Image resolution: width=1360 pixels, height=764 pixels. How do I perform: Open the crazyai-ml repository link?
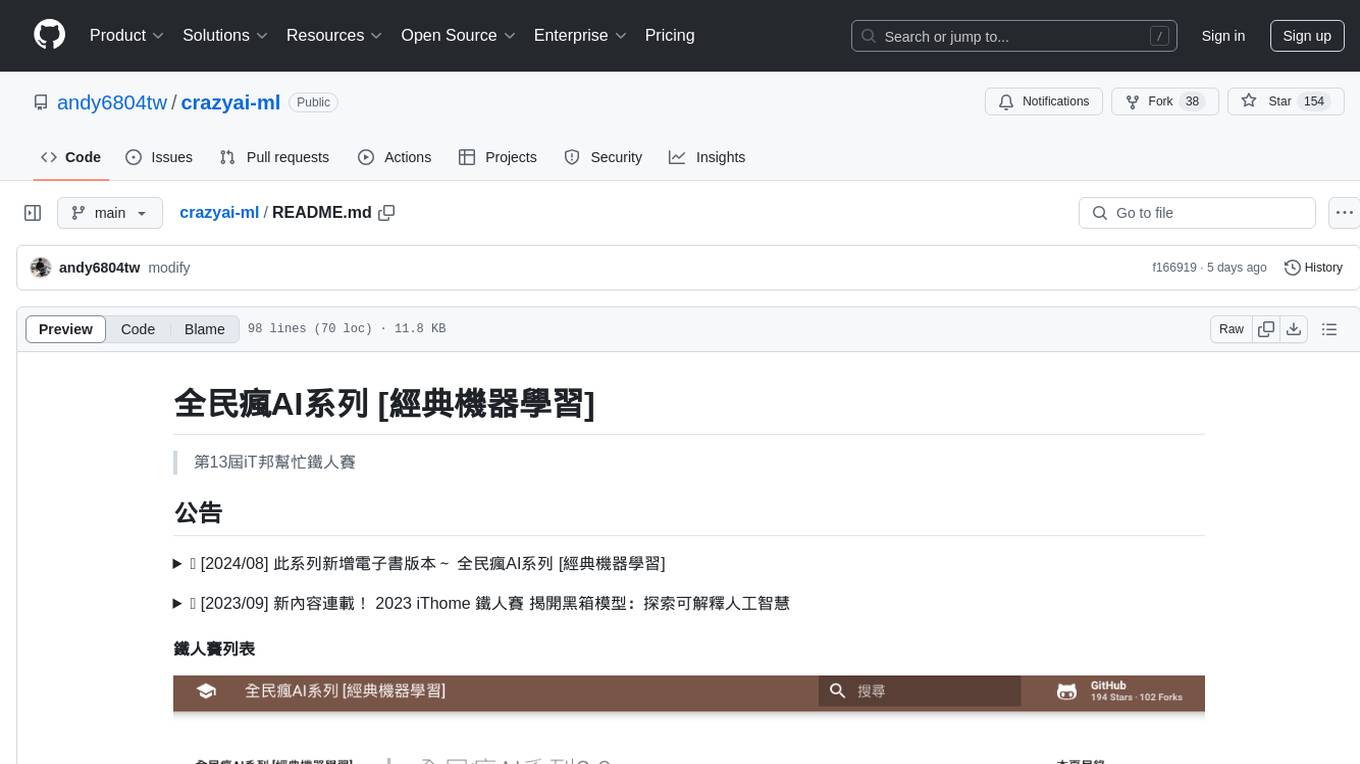point(231,102)
